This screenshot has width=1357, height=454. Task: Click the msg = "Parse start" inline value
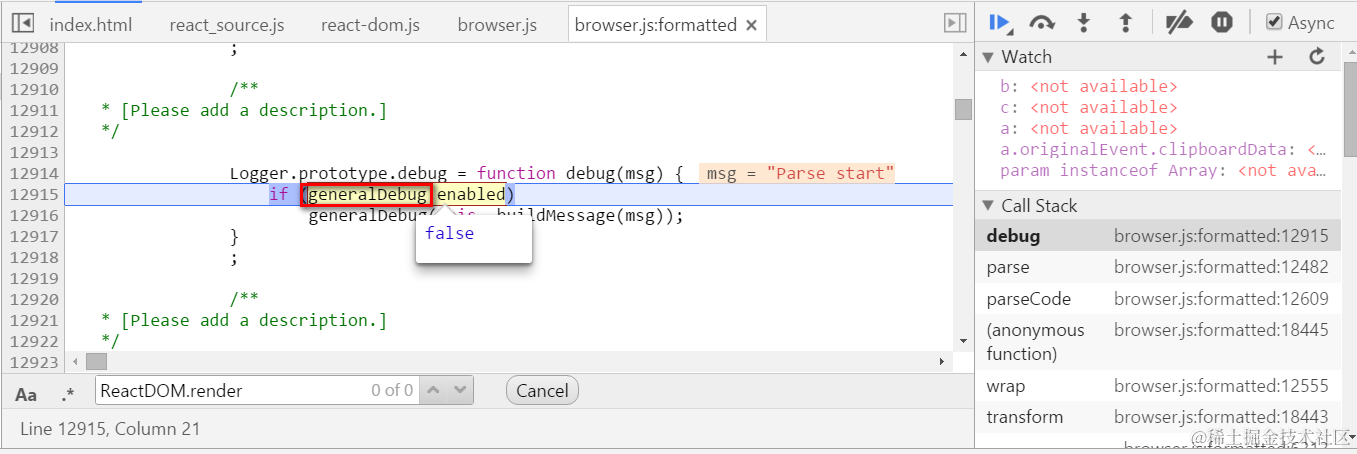click(x=797, y=174)
